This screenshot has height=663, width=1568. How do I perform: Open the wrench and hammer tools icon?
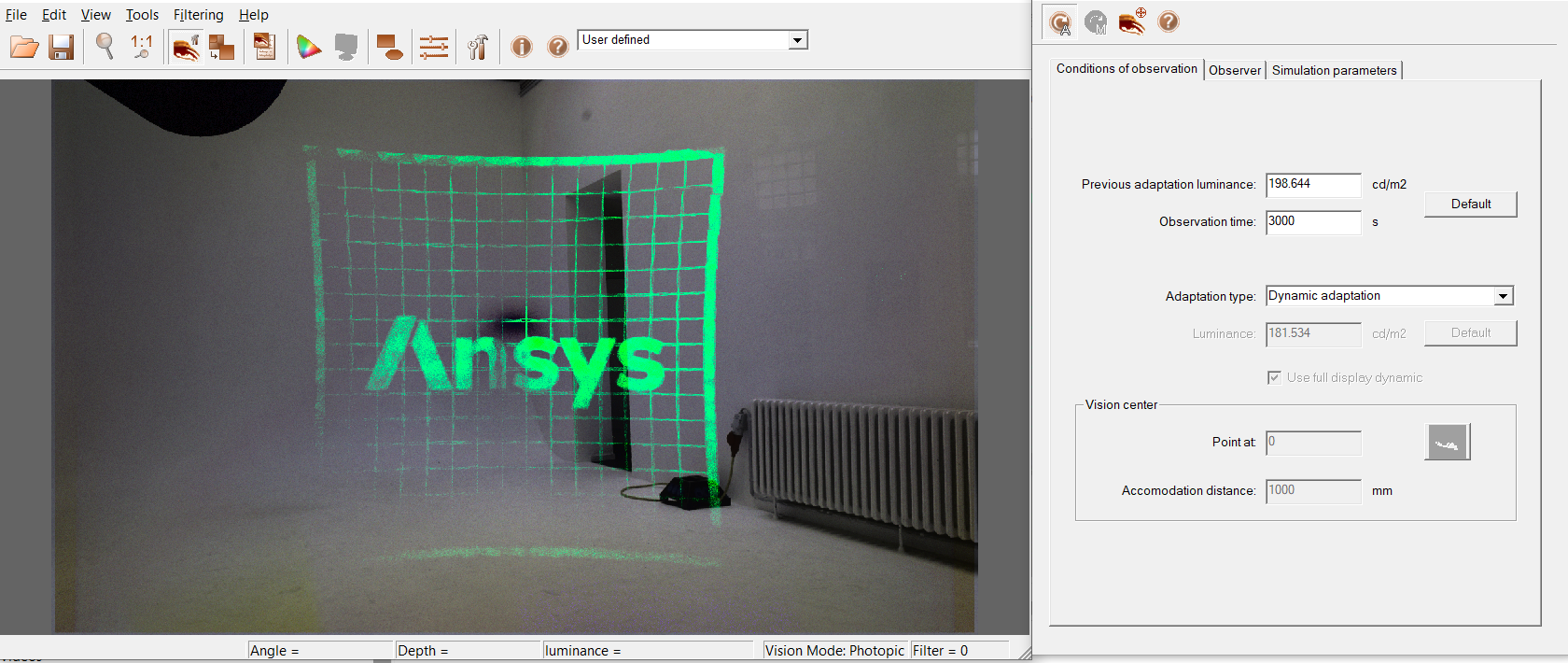(478, 47)
